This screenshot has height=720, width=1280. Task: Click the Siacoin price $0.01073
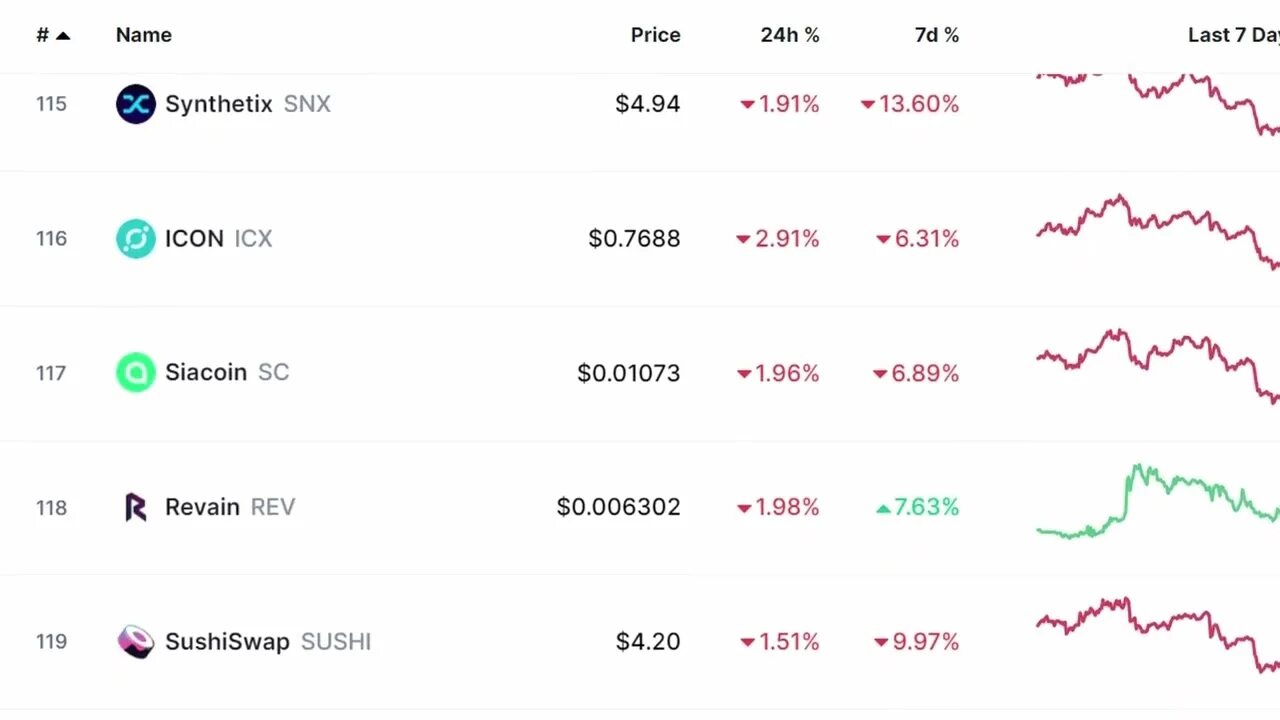(628, 373)
